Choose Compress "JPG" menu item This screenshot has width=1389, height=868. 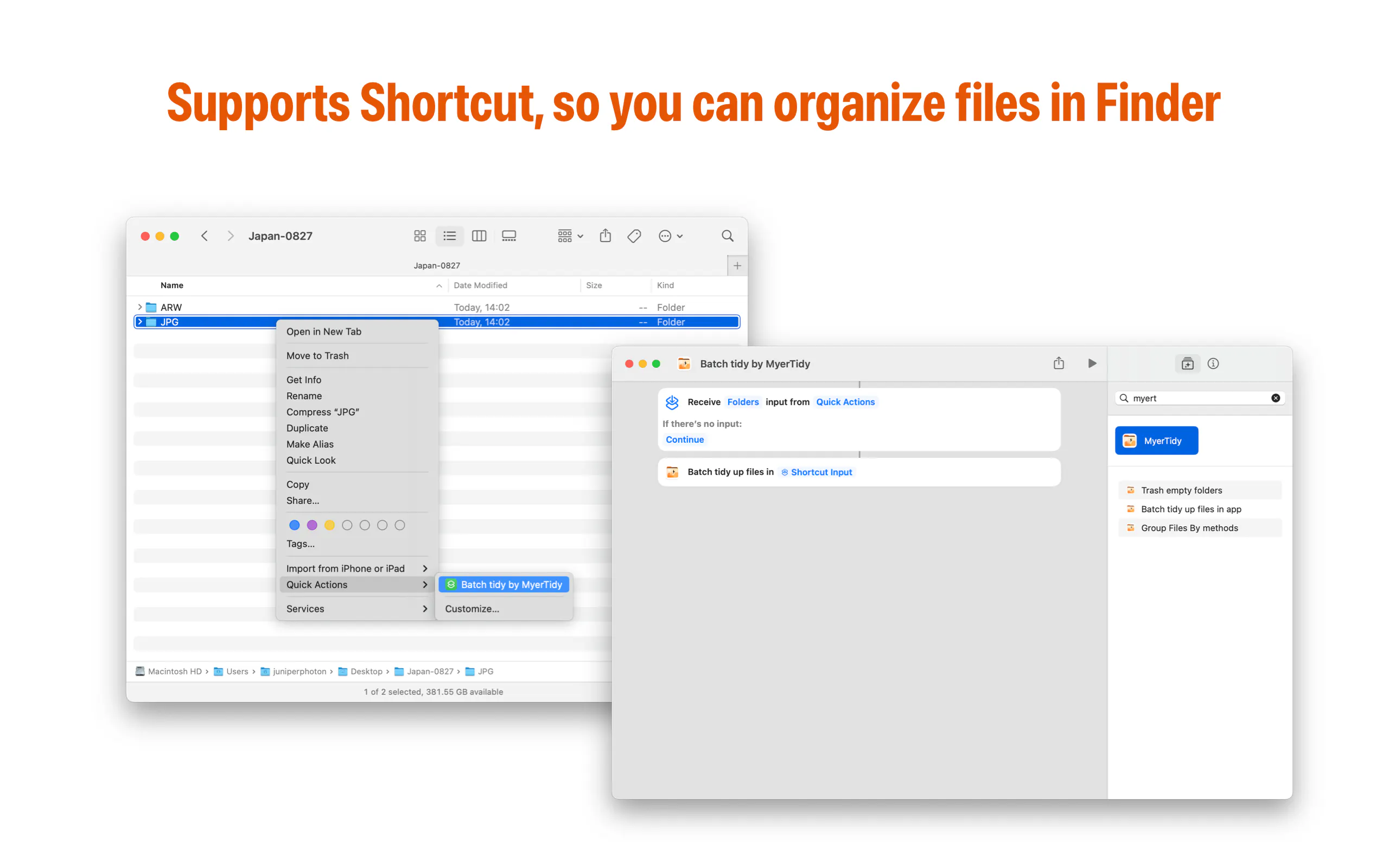coord(323,412)
